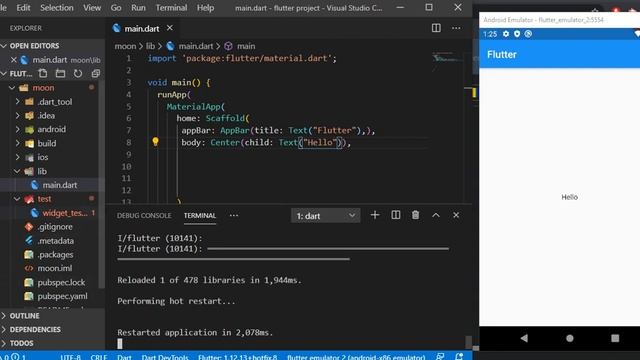Click the settings gear in emulator status bar
Screen dimensions: 640x360
(x=506, y=34)
